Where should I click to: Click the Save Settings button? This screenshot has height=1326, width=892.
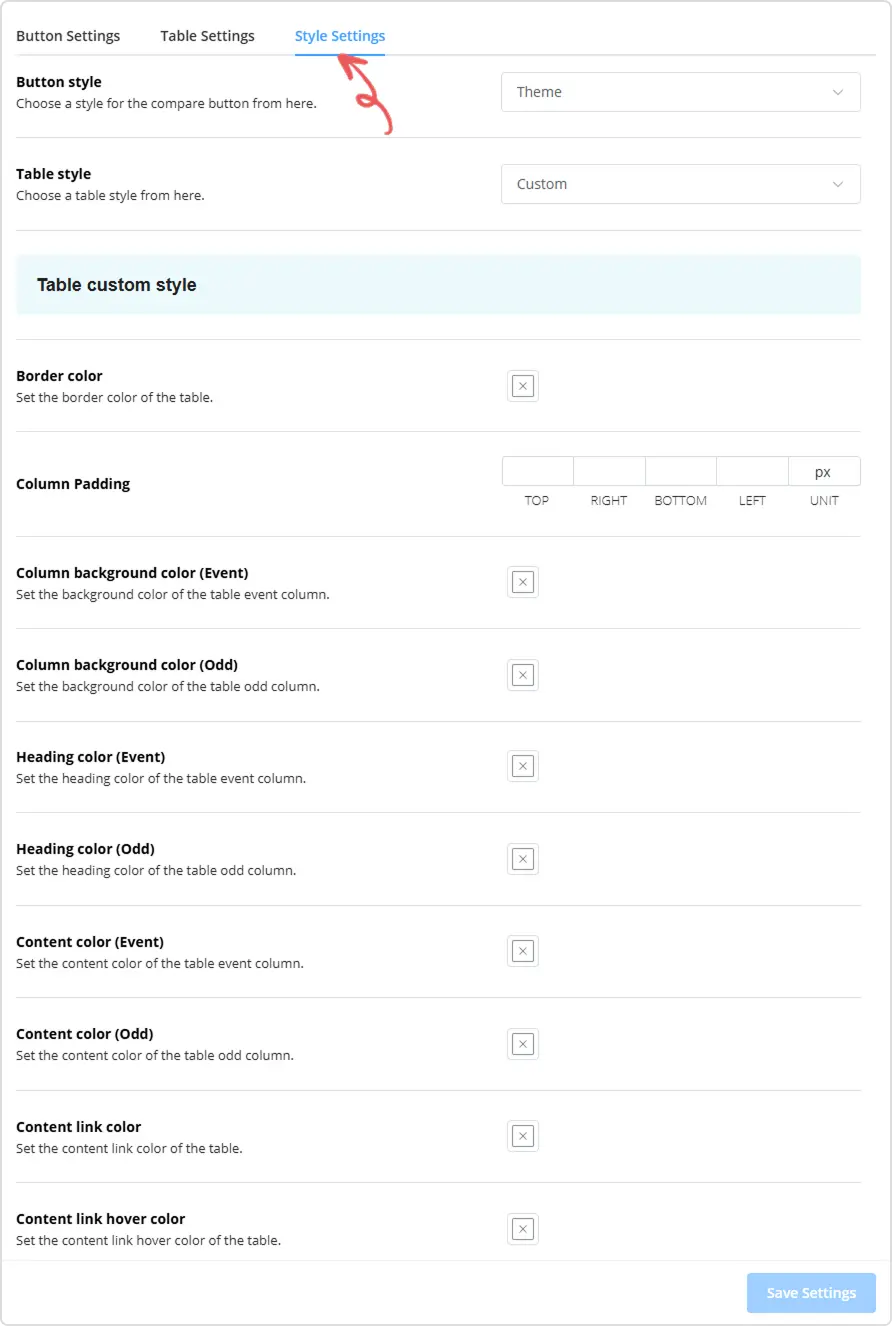pyautogui.click(x=810, y=1292)
